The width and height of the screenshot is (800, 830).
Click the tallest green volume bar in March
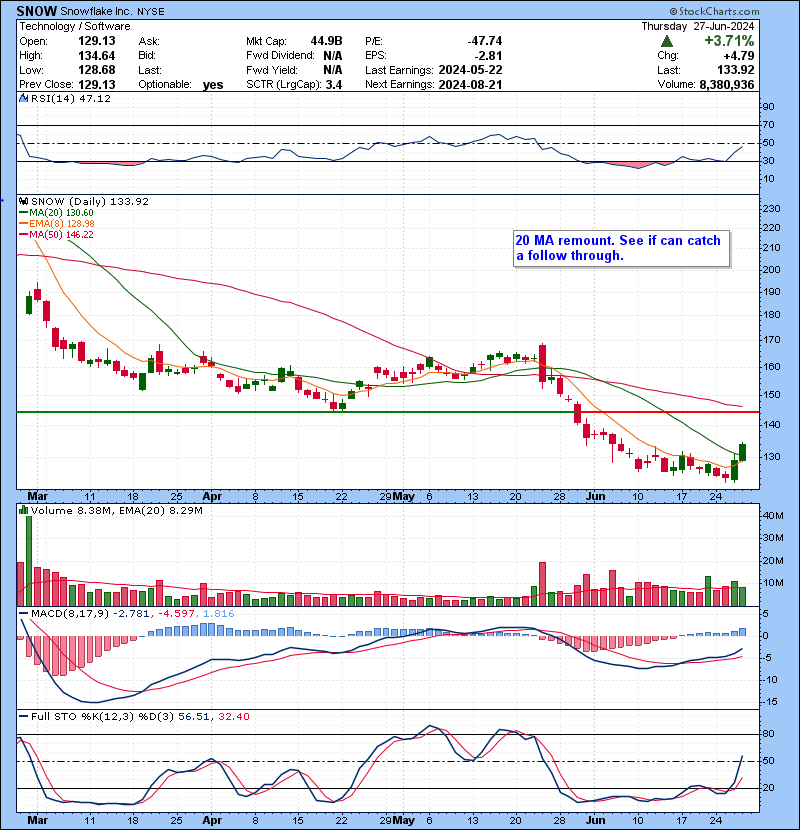click(29, 560)
